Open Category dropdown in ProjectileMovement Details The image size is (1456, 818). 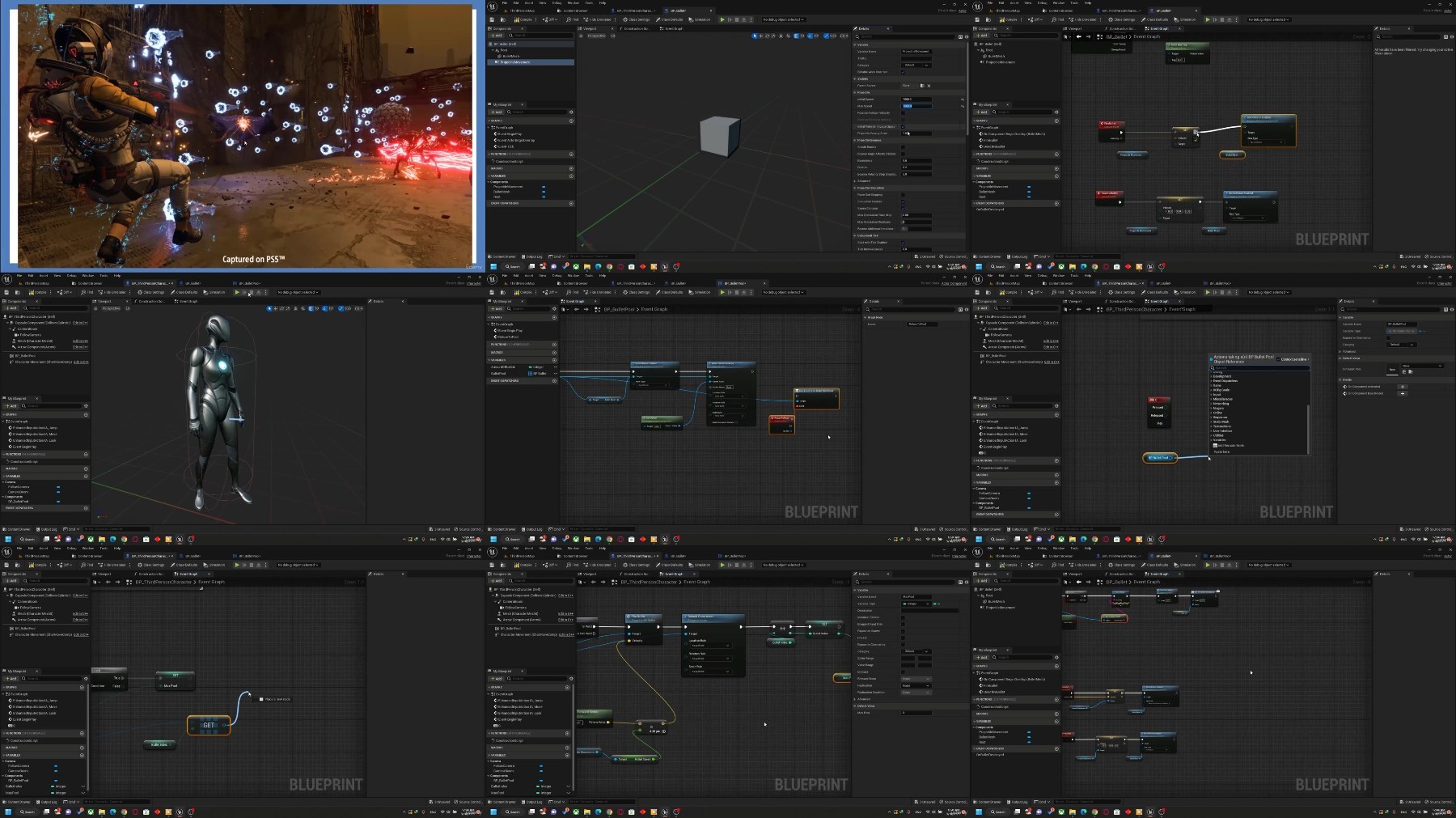[916, 65]
